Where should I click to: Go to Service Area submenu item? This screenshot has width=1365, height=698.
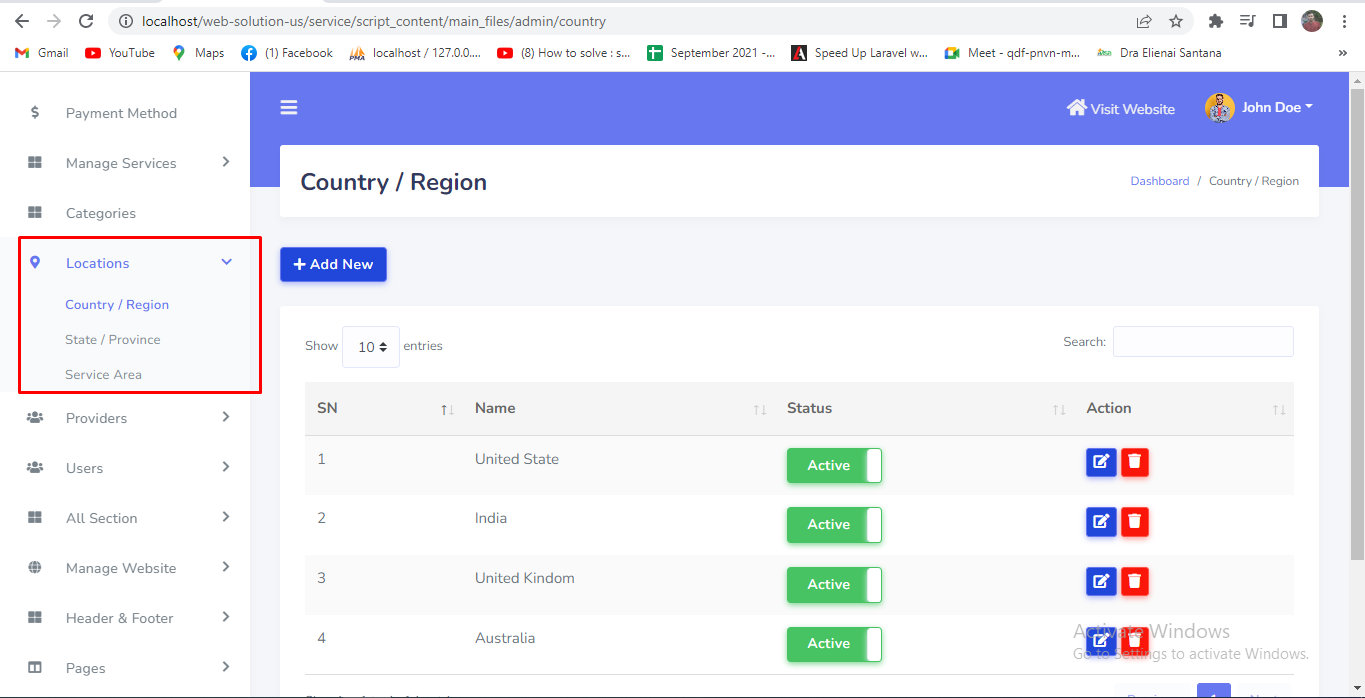tap(103, 375)
